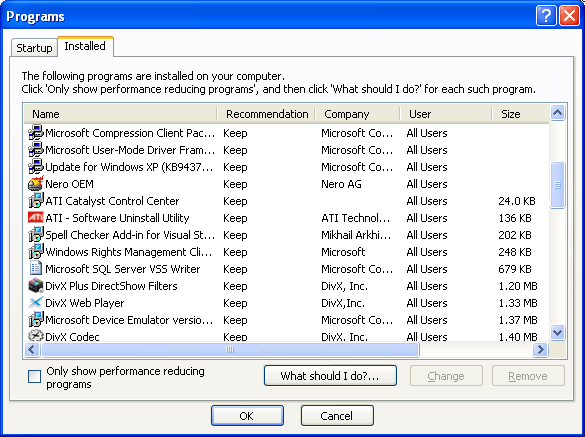The image size is (585, 437).
Task: Click Microsoft Device Emulator row icon
Action: tap(36, 320)
